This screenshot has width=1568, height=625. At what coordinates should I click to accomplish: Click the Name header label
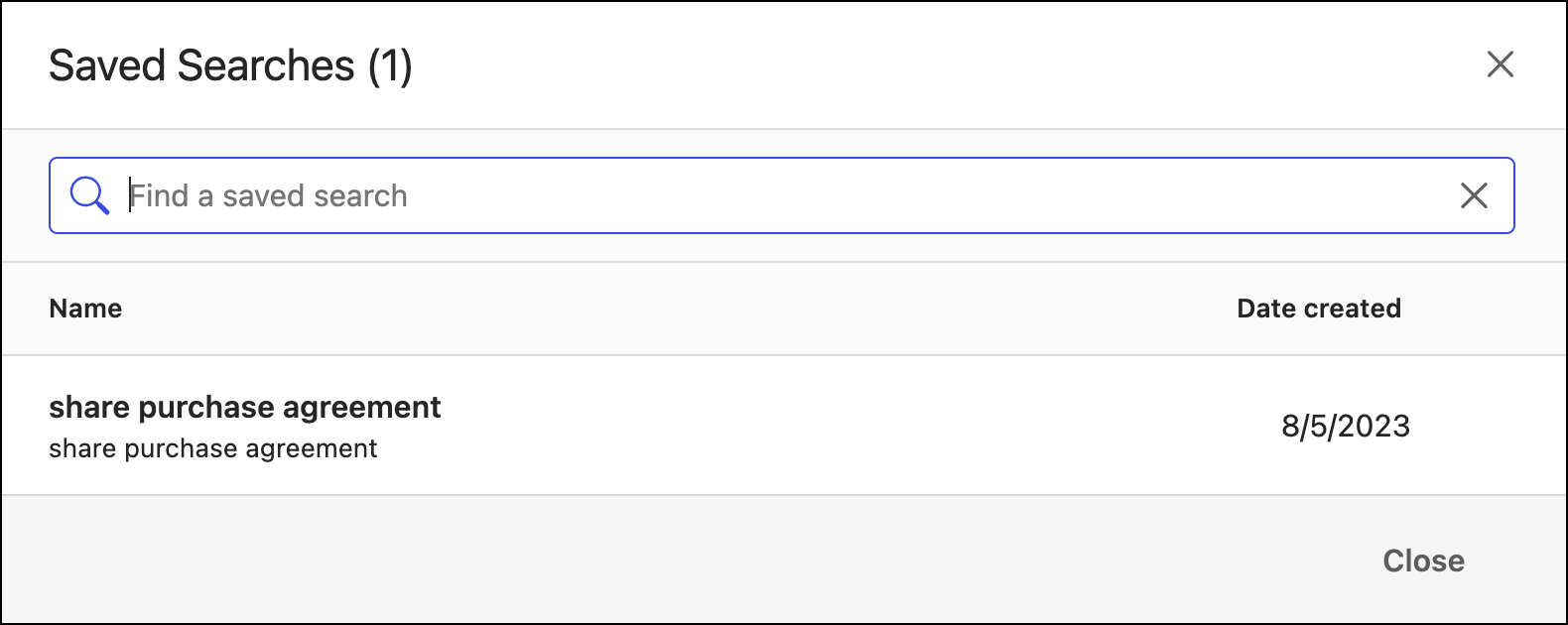tap(85, 309)
